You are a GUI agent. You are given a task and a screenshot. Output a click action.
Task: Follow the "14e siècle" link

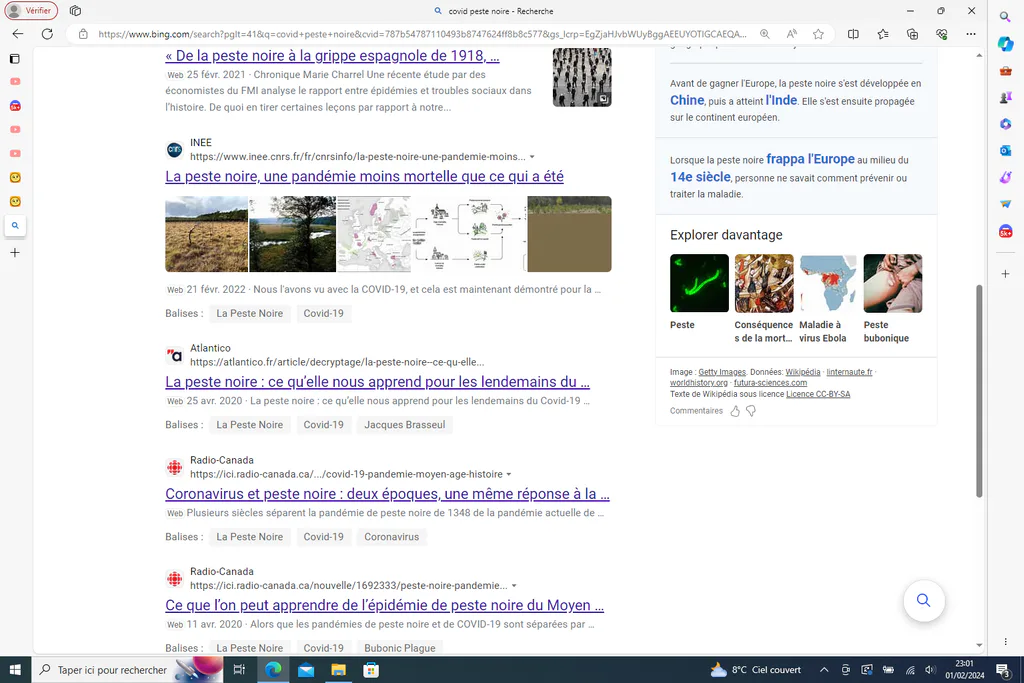point(700,178)
